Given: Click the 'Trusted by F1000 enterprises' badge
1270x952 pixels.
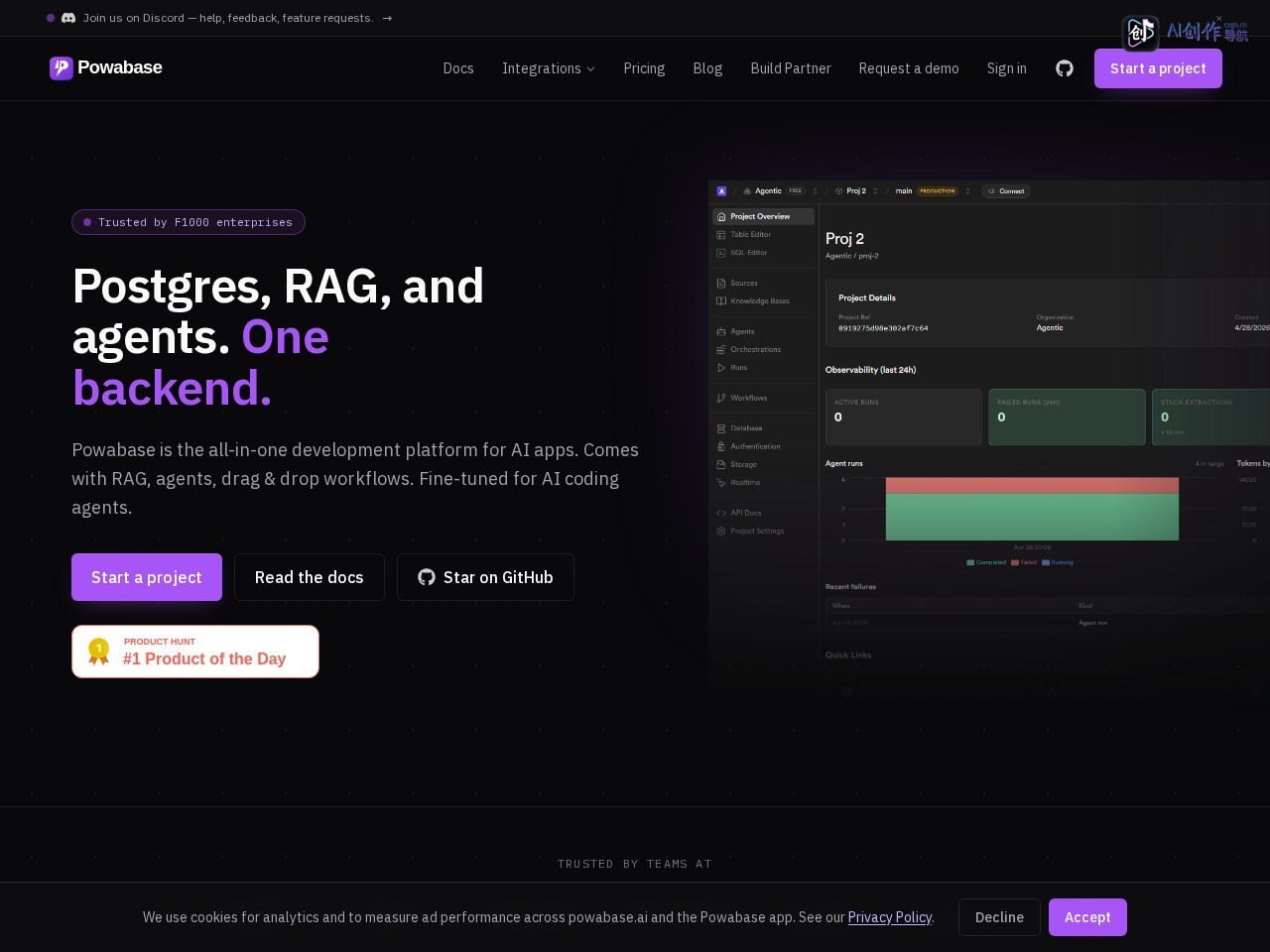Looking at the screenshot, I should [x=189, y=222].
